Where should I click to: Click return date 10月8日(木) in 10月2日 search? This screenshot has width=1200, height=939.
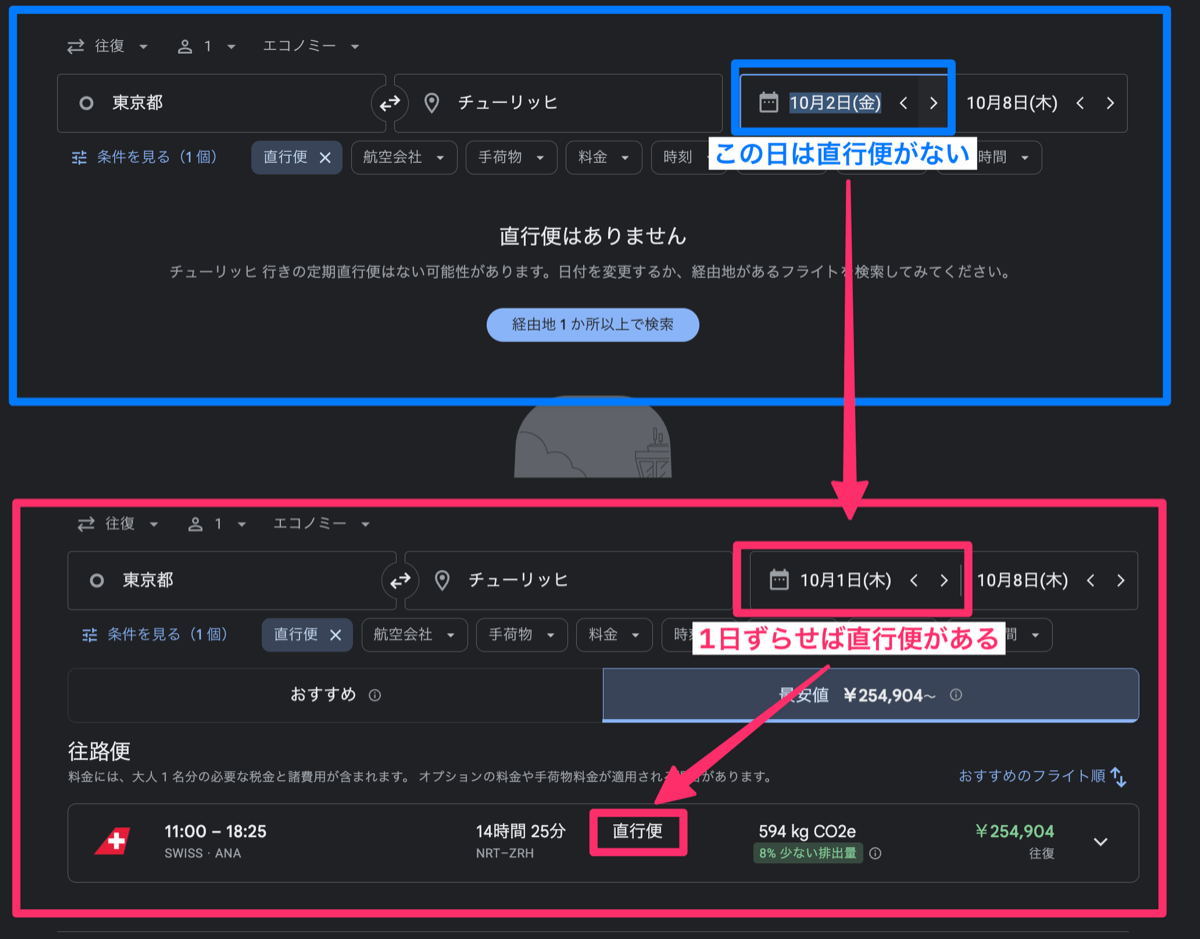coord(1012,103)
